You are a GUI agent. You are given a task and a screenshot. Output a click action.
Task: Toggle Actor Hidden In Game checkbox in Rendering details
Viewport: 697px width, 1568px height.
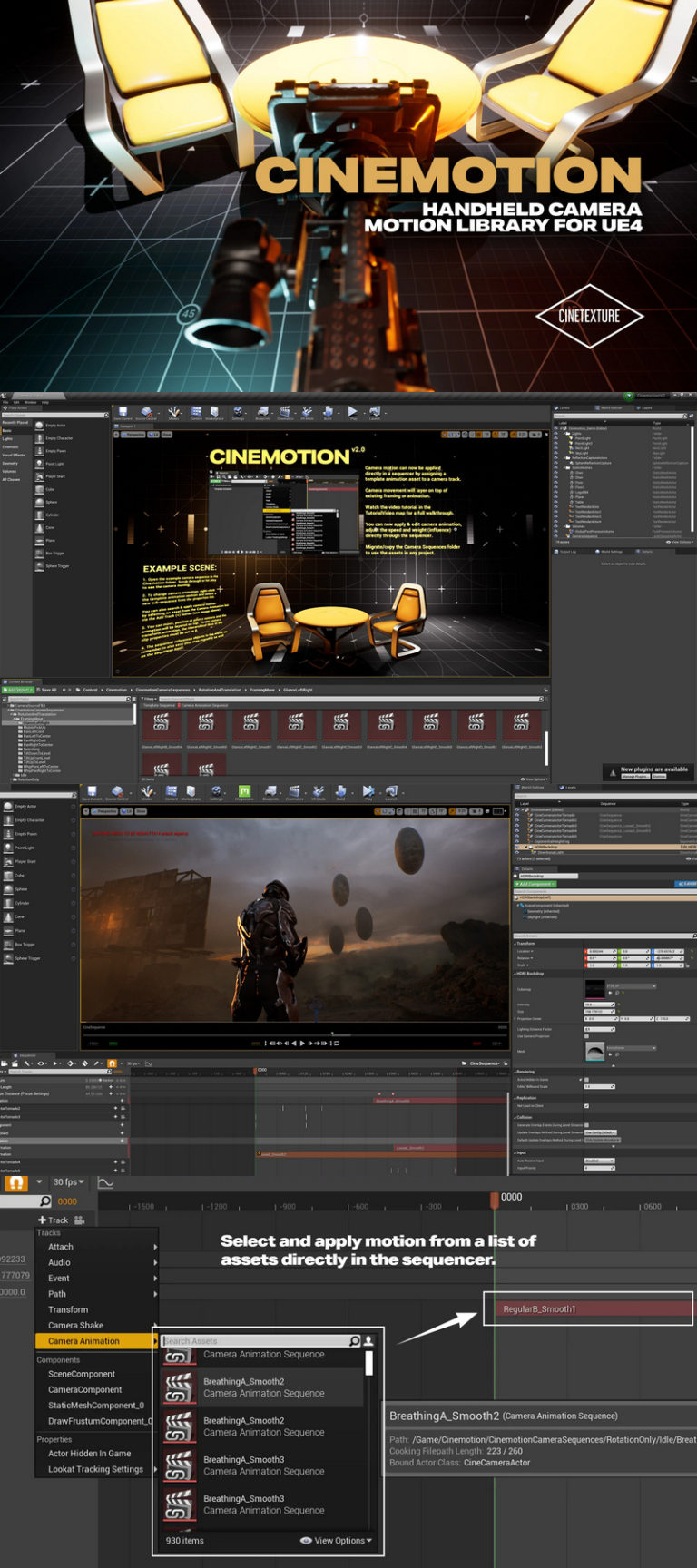click(586, 1080)
